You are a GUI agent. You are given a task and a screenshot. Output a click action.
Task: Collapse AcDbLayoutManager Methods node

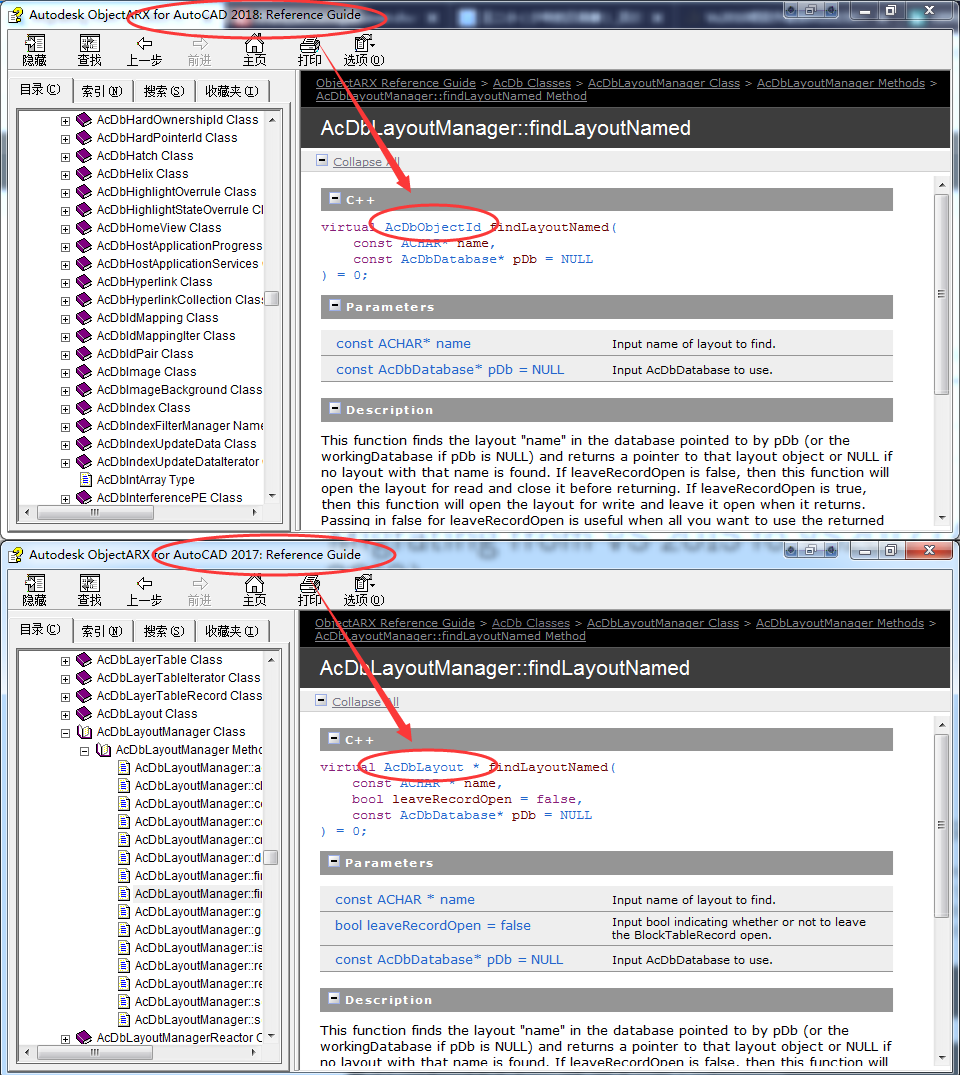[x=84, y=751]
